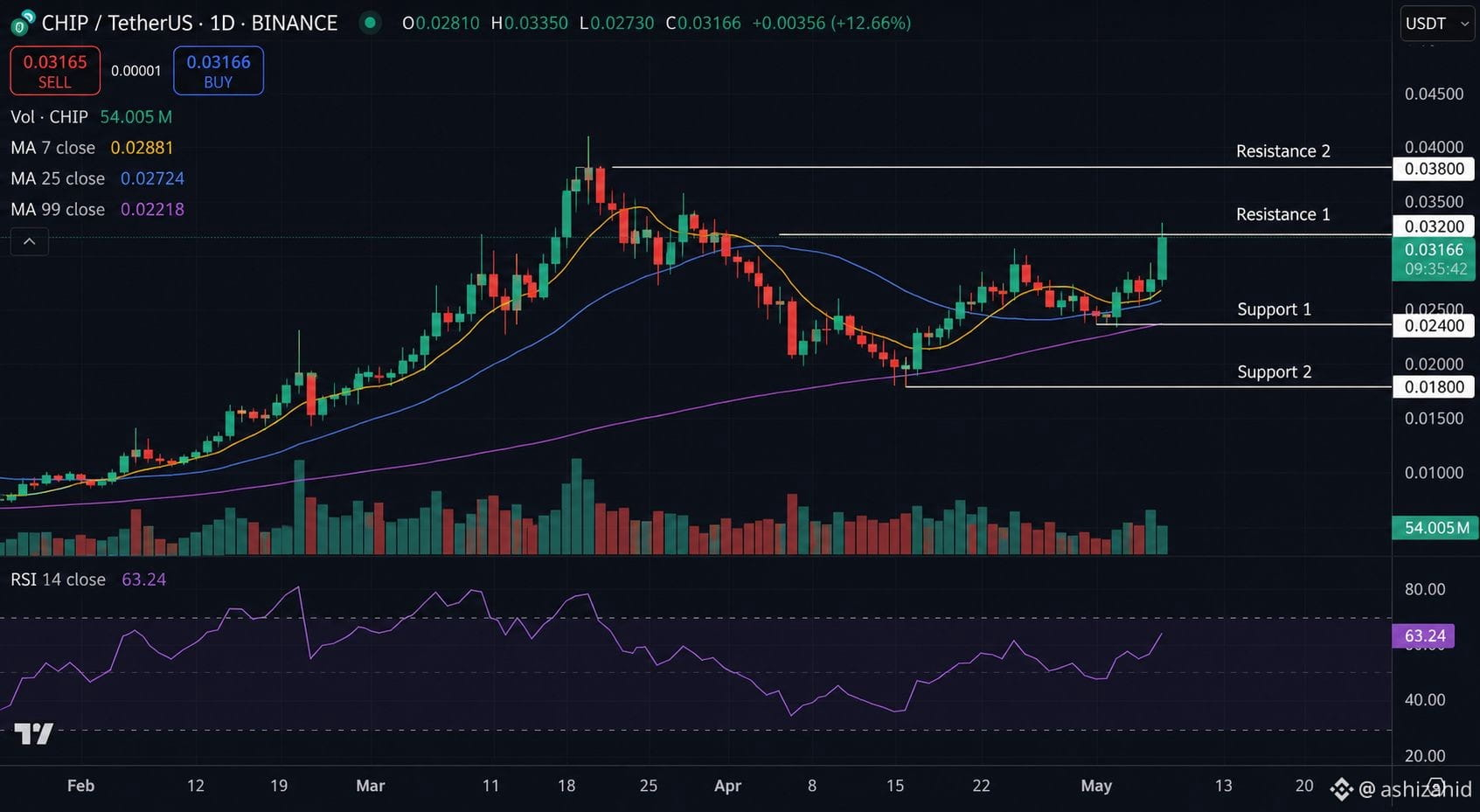
Task: Click the change value +0.00356 (+12.66%)
Action: point(831,23)
